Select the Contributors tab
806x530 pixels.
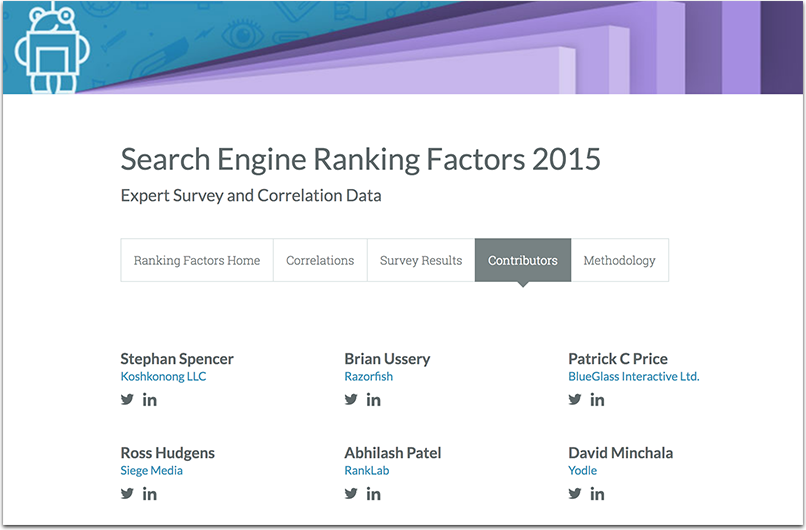523,260
